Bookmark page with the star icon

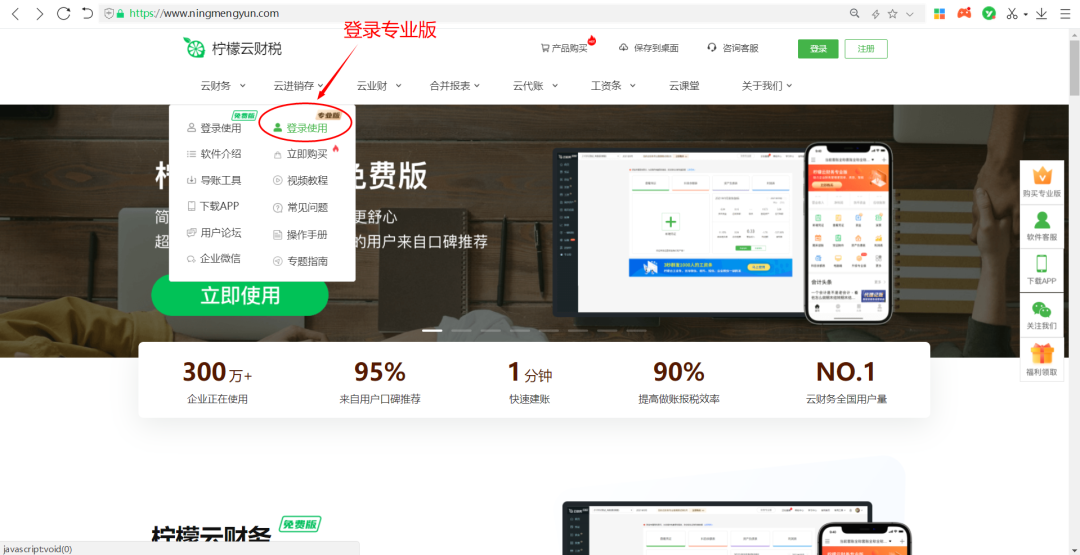click(x=893, y=13)
